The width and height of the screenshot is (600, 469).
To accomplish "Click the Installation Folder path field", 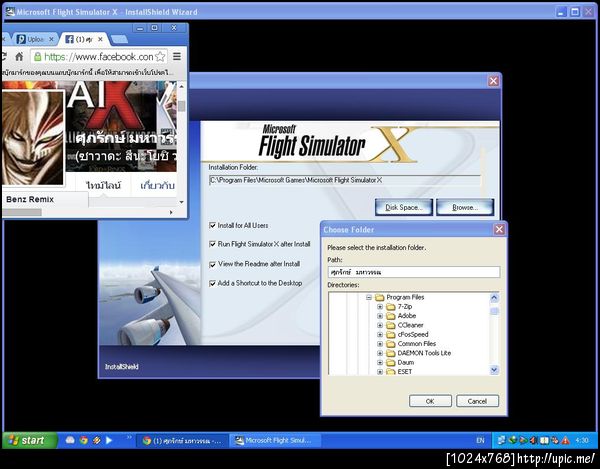I will tap(344, 180).
